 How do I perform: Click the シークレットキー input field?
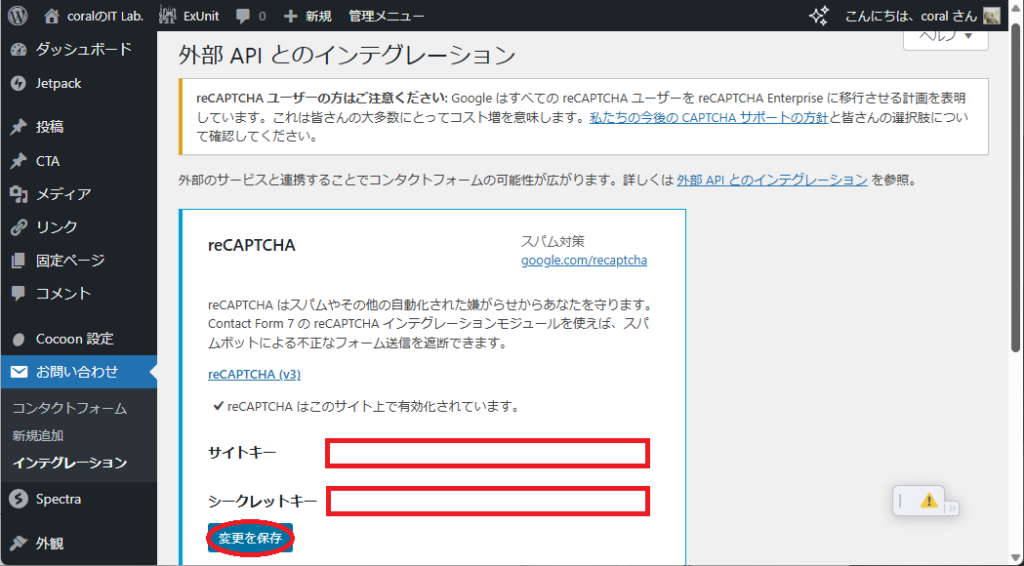[x=488, y=501]
